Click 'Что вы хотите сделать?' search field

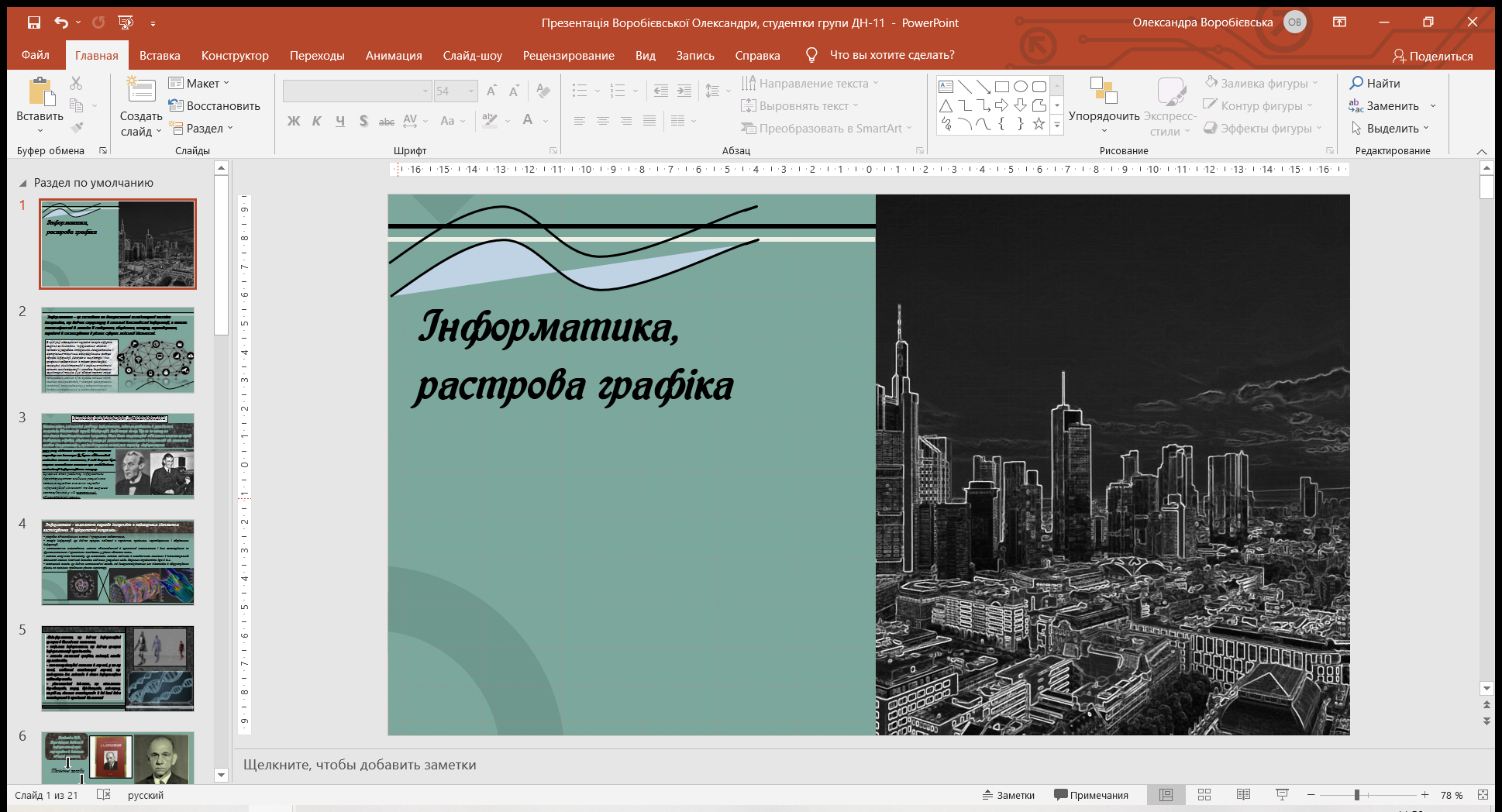coord(892,55)
